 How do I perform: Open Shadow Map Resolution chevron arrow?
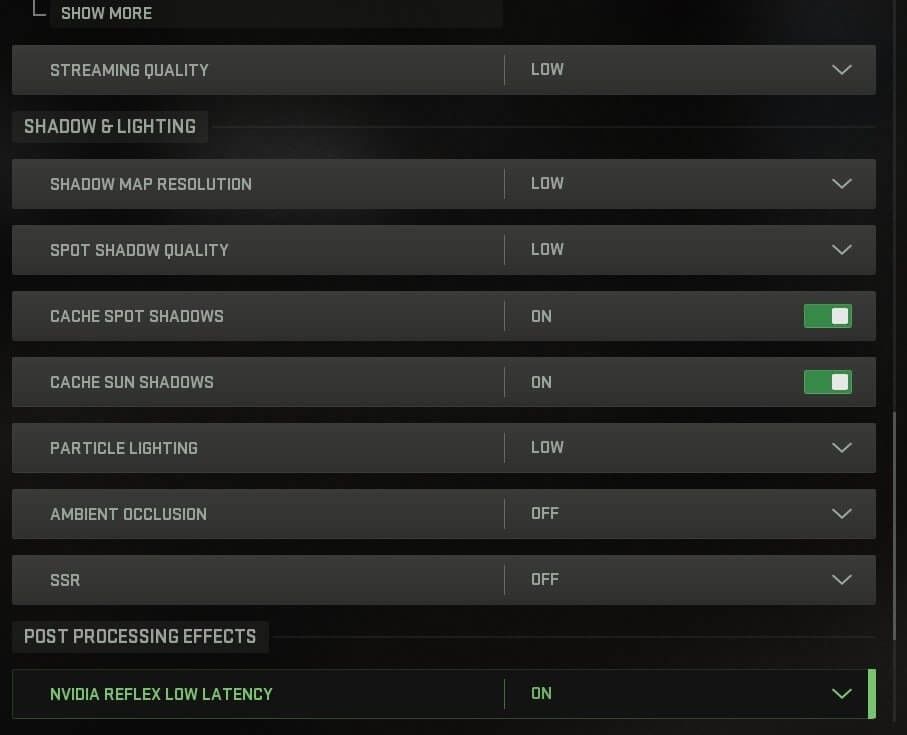[842, 184]
